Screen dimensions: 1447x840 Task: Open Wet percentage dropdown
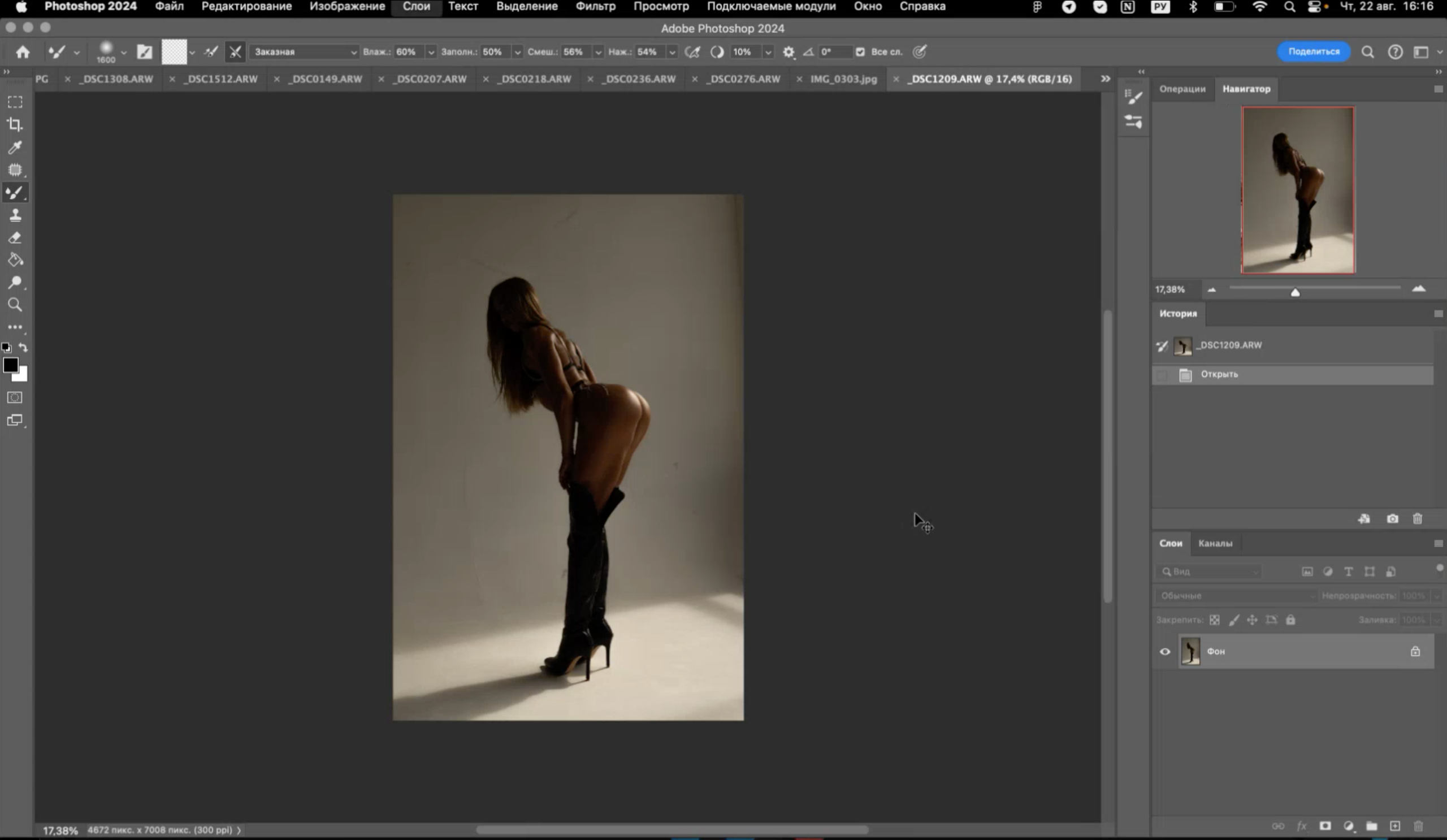431,51
